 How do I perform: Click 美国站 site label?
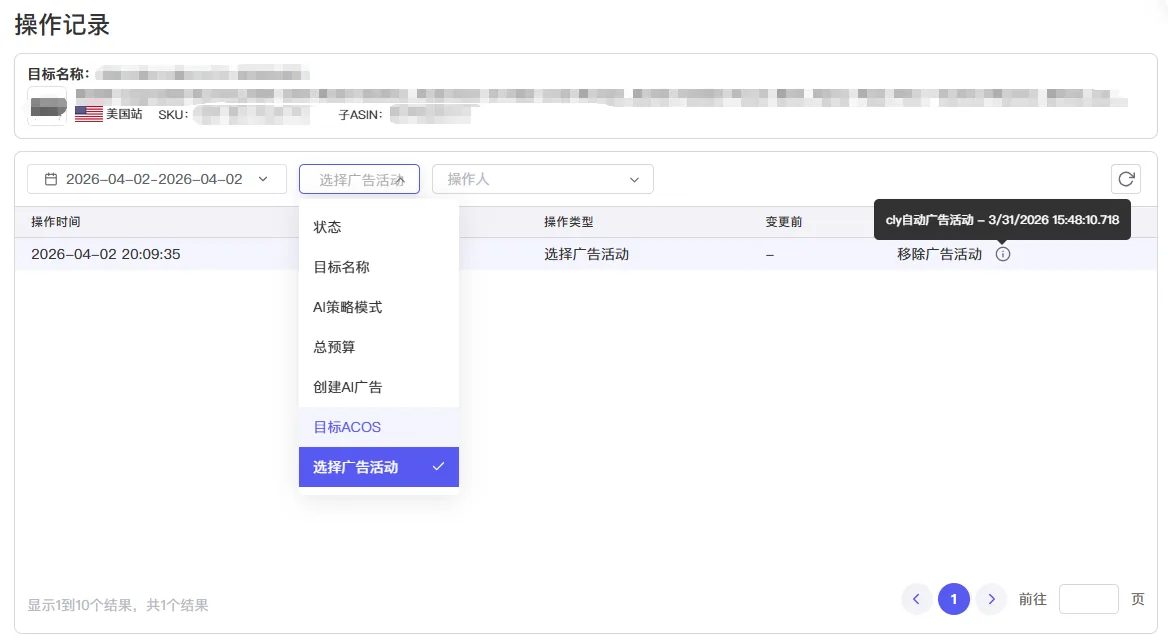(x=124, y=114)
